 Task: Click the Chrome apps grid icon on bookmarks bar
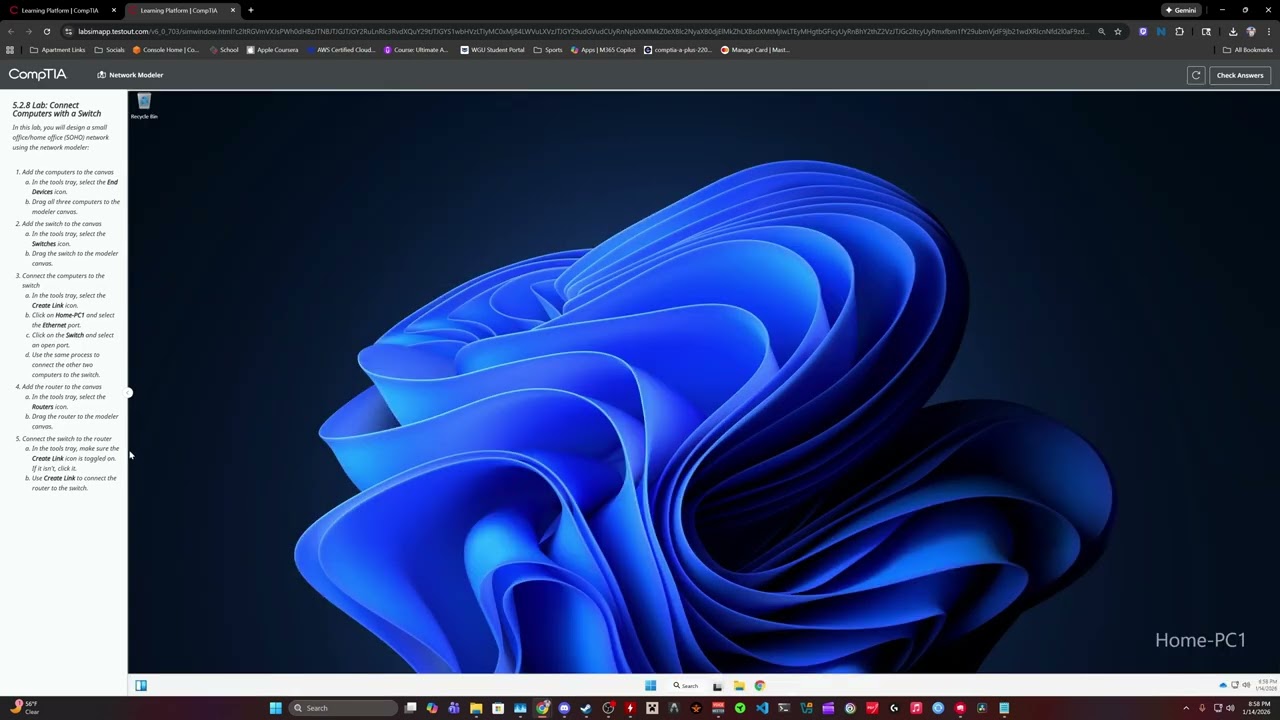click(10, 50)
